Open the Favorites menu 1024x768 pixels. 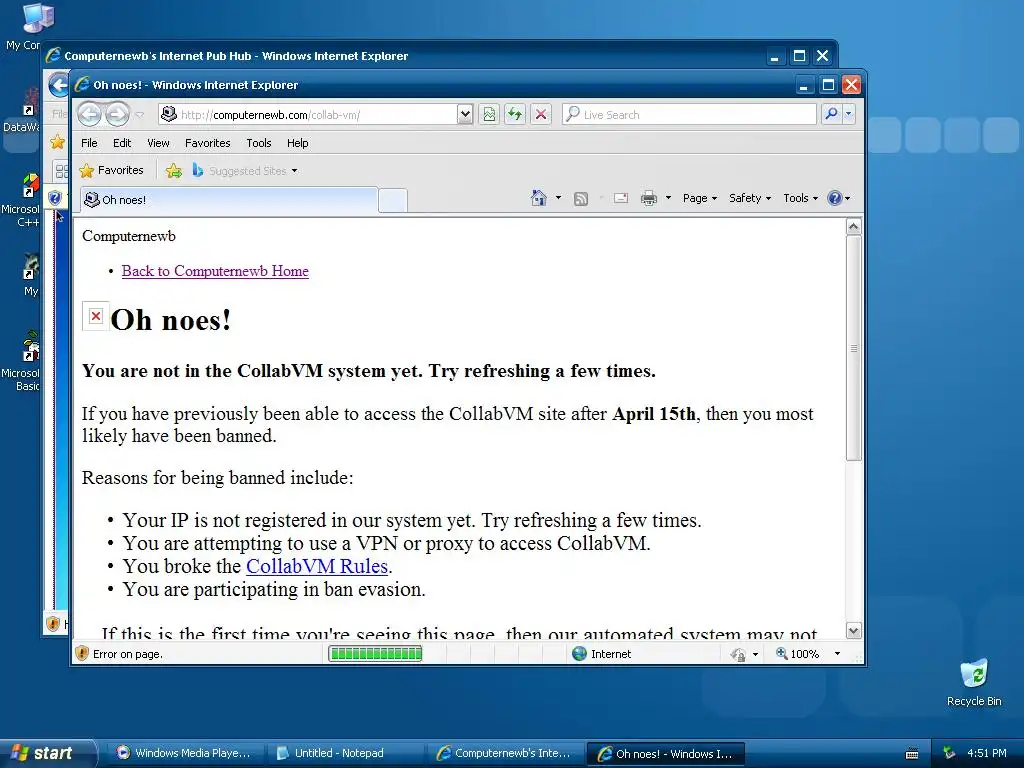pyautogui.click(x=208, y=143)
